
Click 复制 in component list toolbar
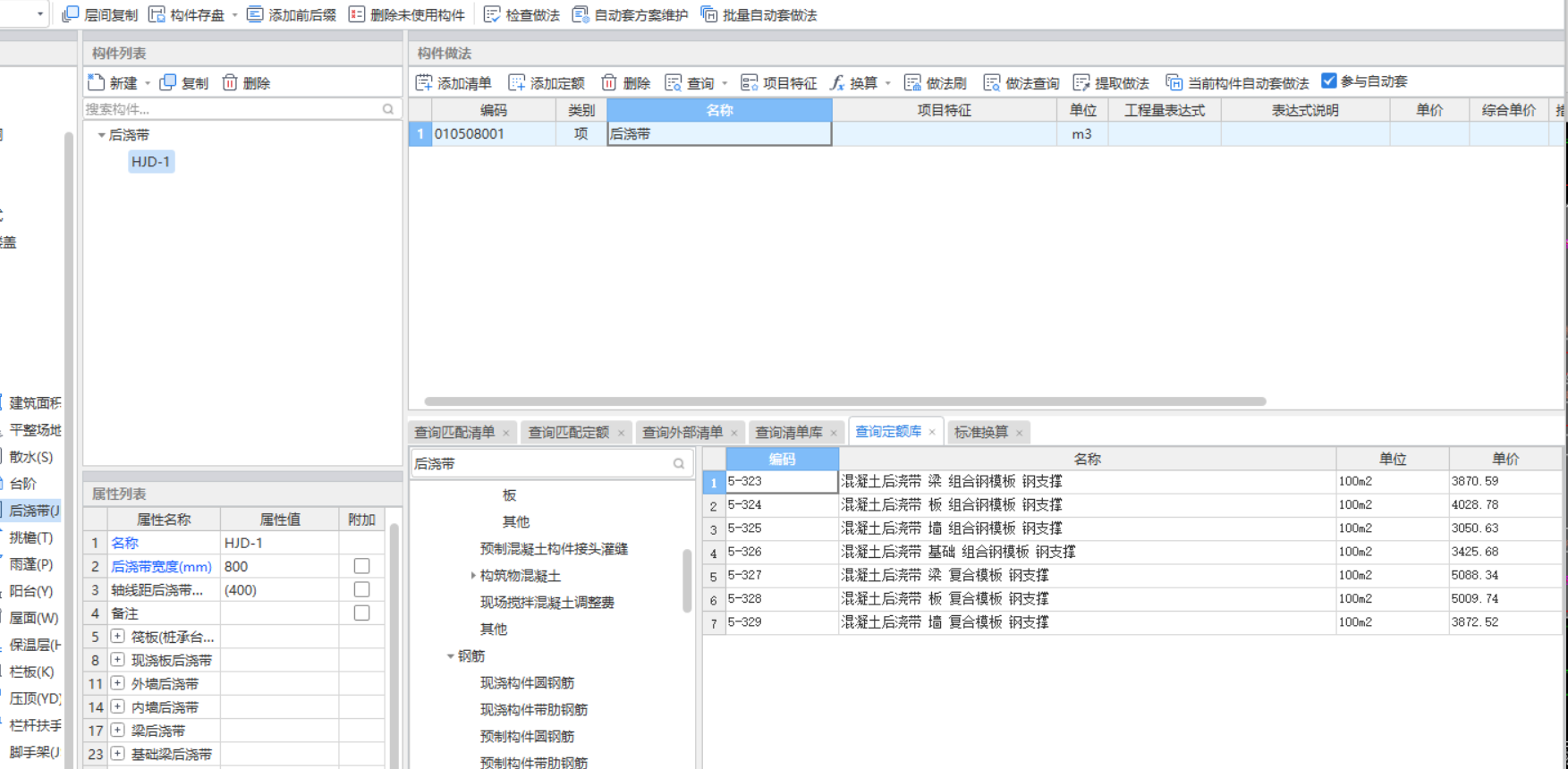point(183,83)
